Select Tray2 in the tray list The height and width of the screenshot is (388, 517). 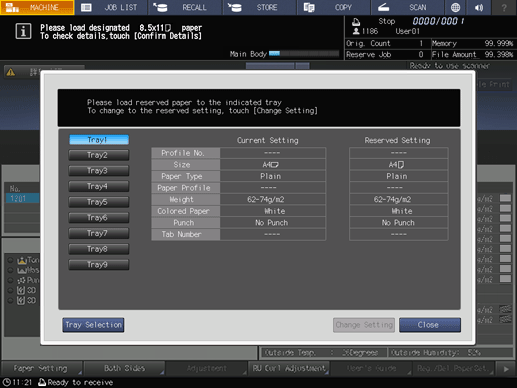[x=99, y=155]
